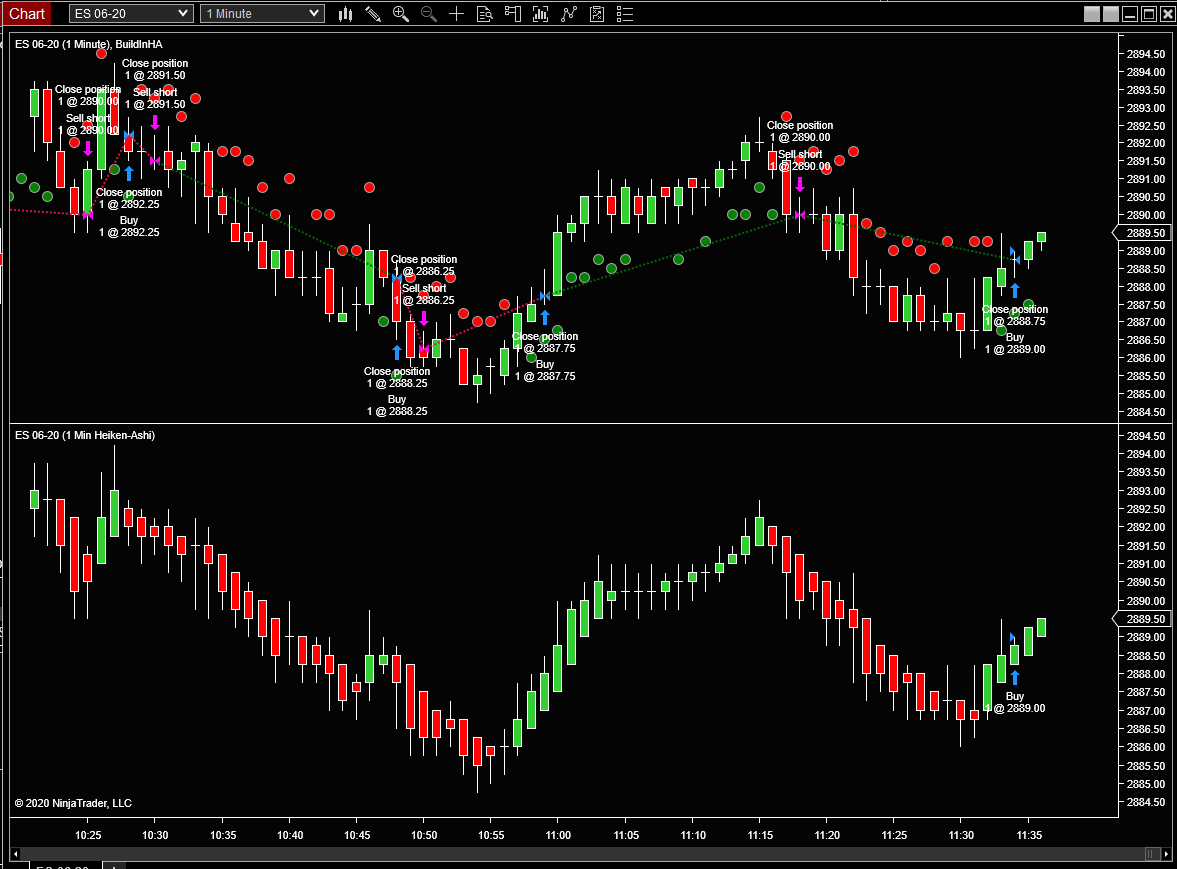This screenshot has height=869, width=1177.
Task: Click the 'Buy 1 @ 2887.75' trade label
Action: [545, 370]
